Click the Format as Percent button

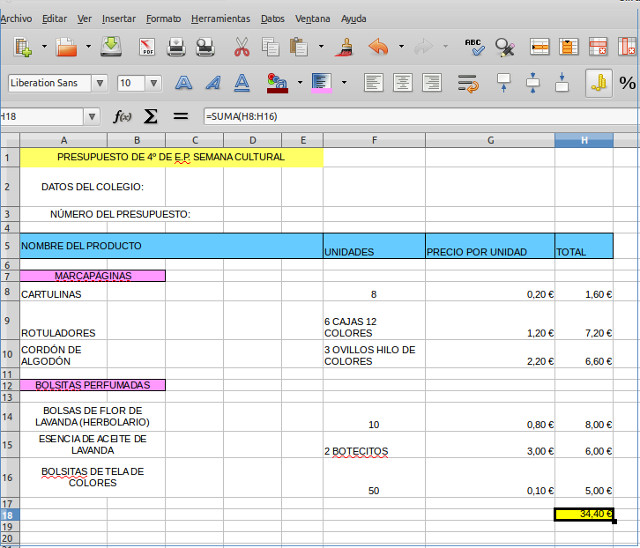(628, 84)
